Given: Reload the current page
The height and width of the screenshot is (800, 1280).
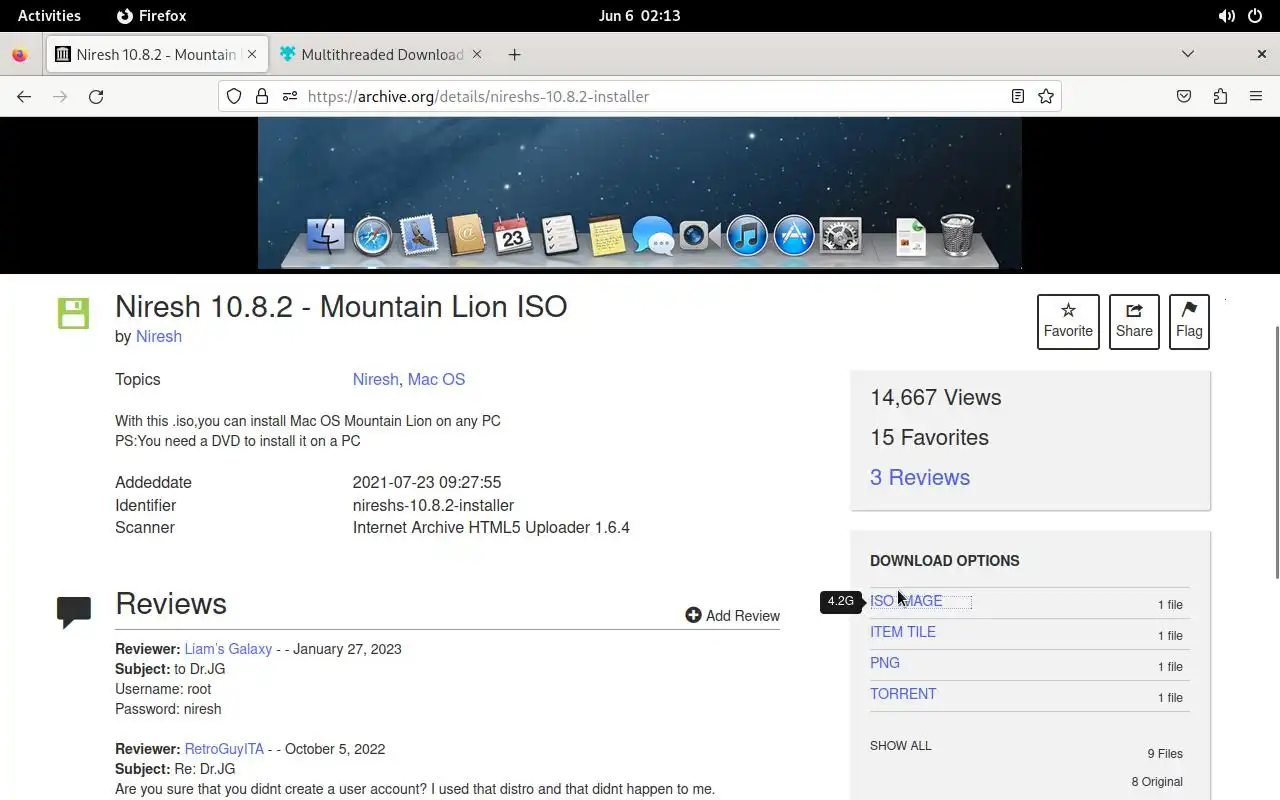Looking at the screenshot, I should coord(96,97).
